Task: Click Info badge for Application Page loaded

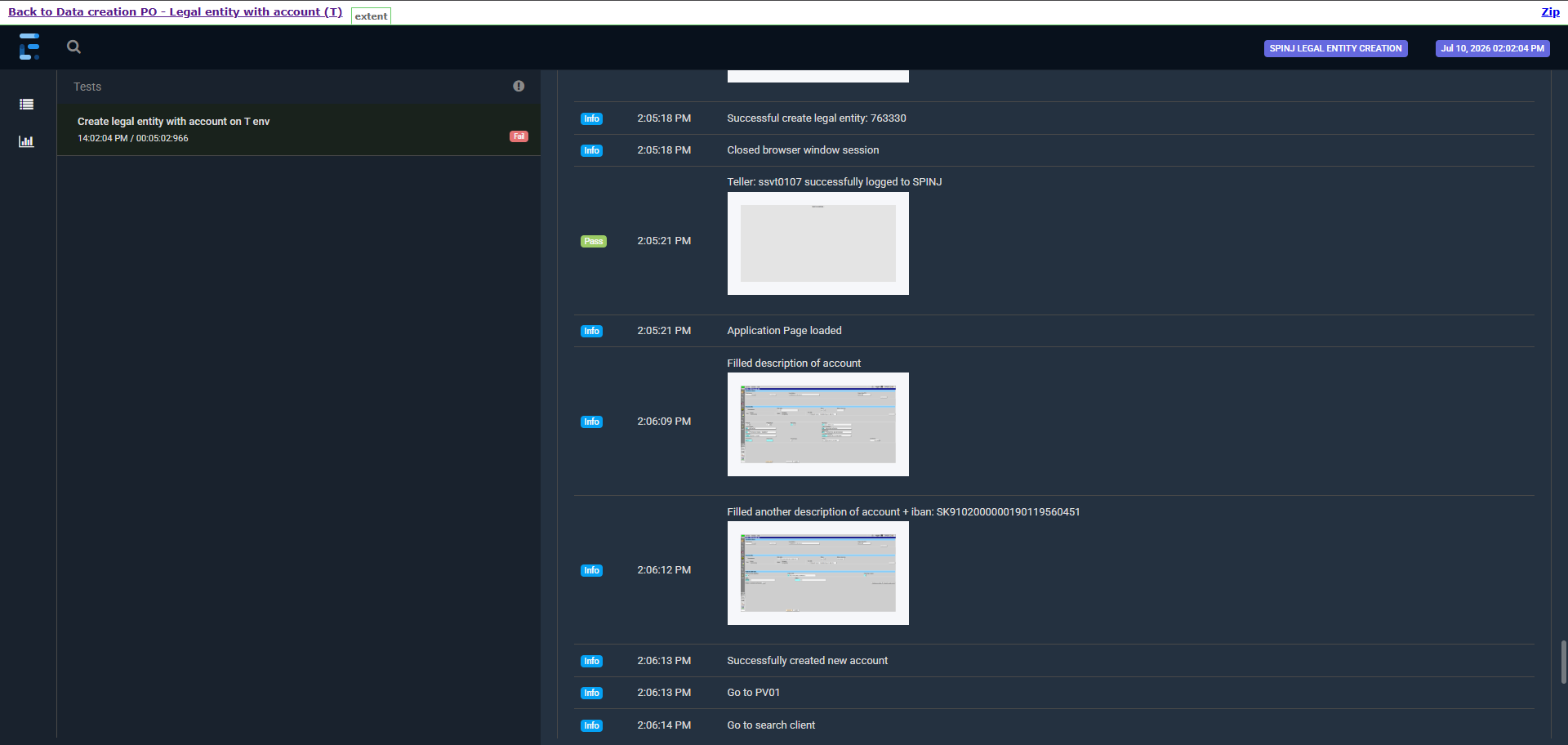Action: click(x=591, y=331)
